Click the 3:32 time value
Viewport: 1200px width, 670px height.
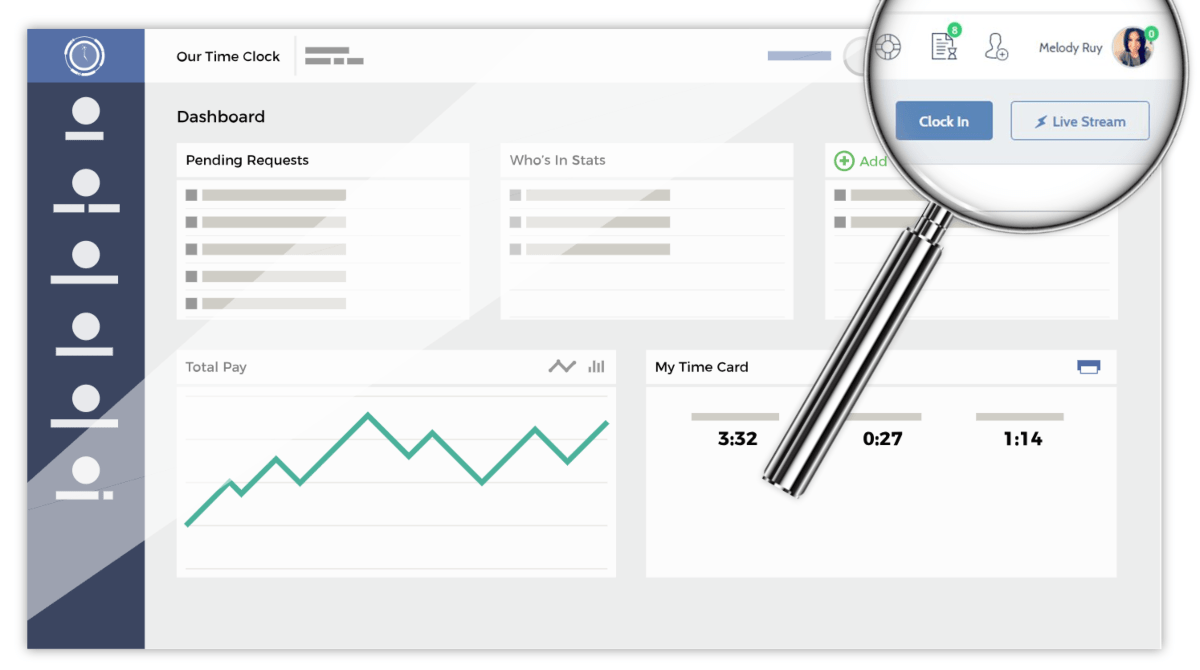738,438
